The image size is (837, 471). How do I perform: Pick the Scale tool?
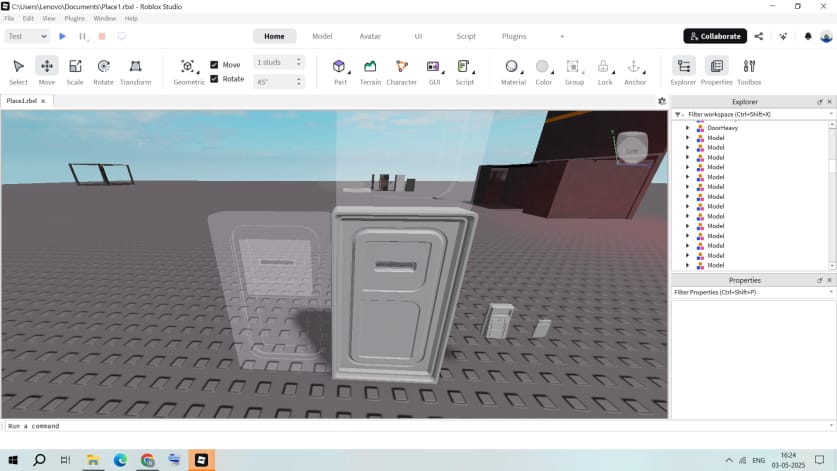[x=75, y=71]
